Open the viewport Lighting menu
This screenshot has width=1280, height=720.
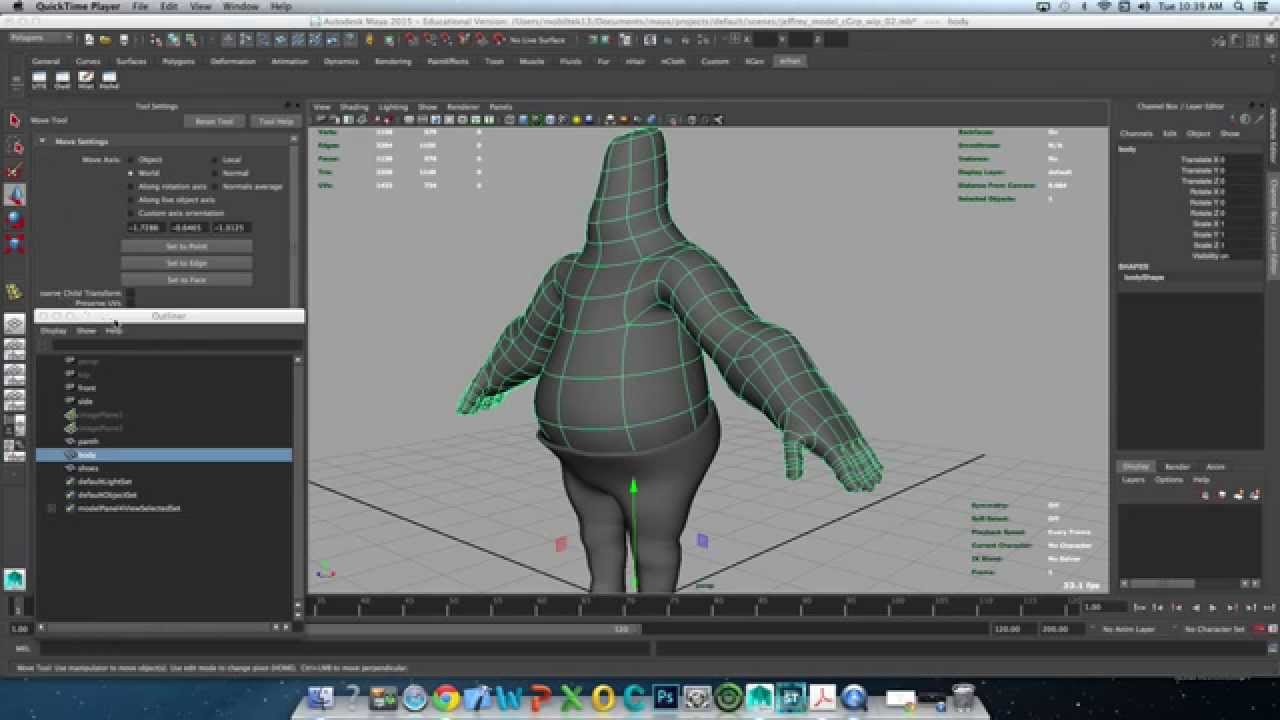point(393,107)
